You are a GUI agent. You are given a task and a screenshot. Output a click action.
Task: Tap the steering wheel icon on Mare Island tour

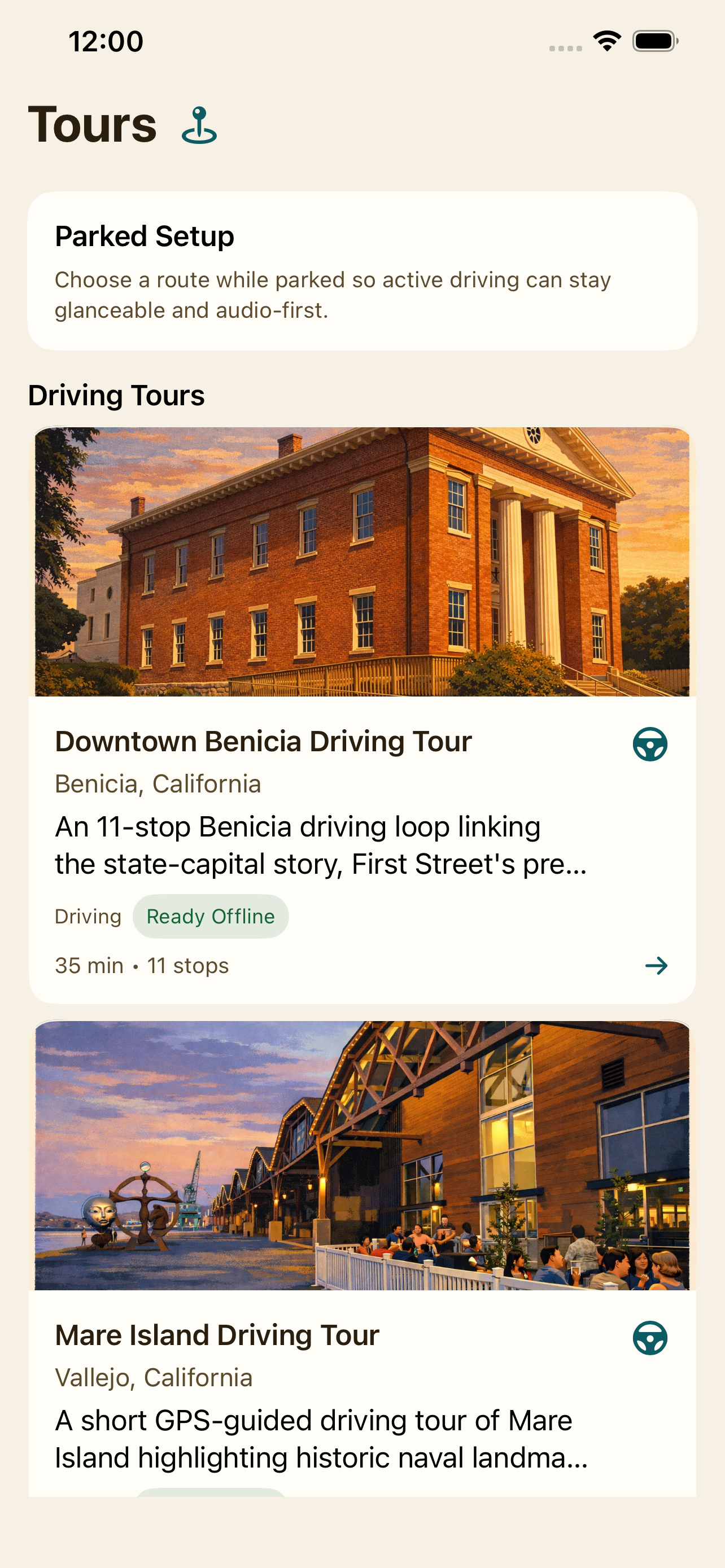tap(649, 1338)
